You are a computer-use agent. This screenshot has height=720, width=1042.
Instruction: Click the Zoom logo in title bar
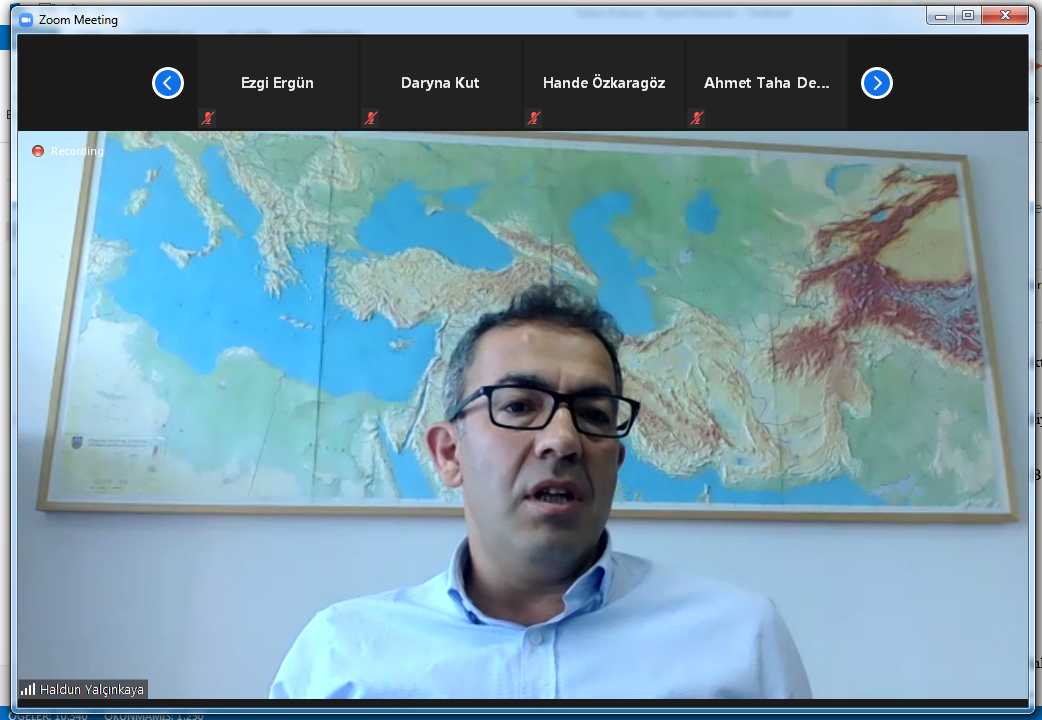(26, 19)
